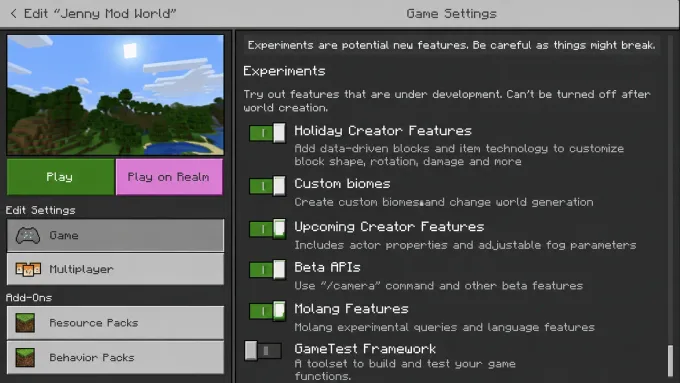Click the "Experiments" section heading
The height and width of the screenshot is (383, 680).
(284, 71)
